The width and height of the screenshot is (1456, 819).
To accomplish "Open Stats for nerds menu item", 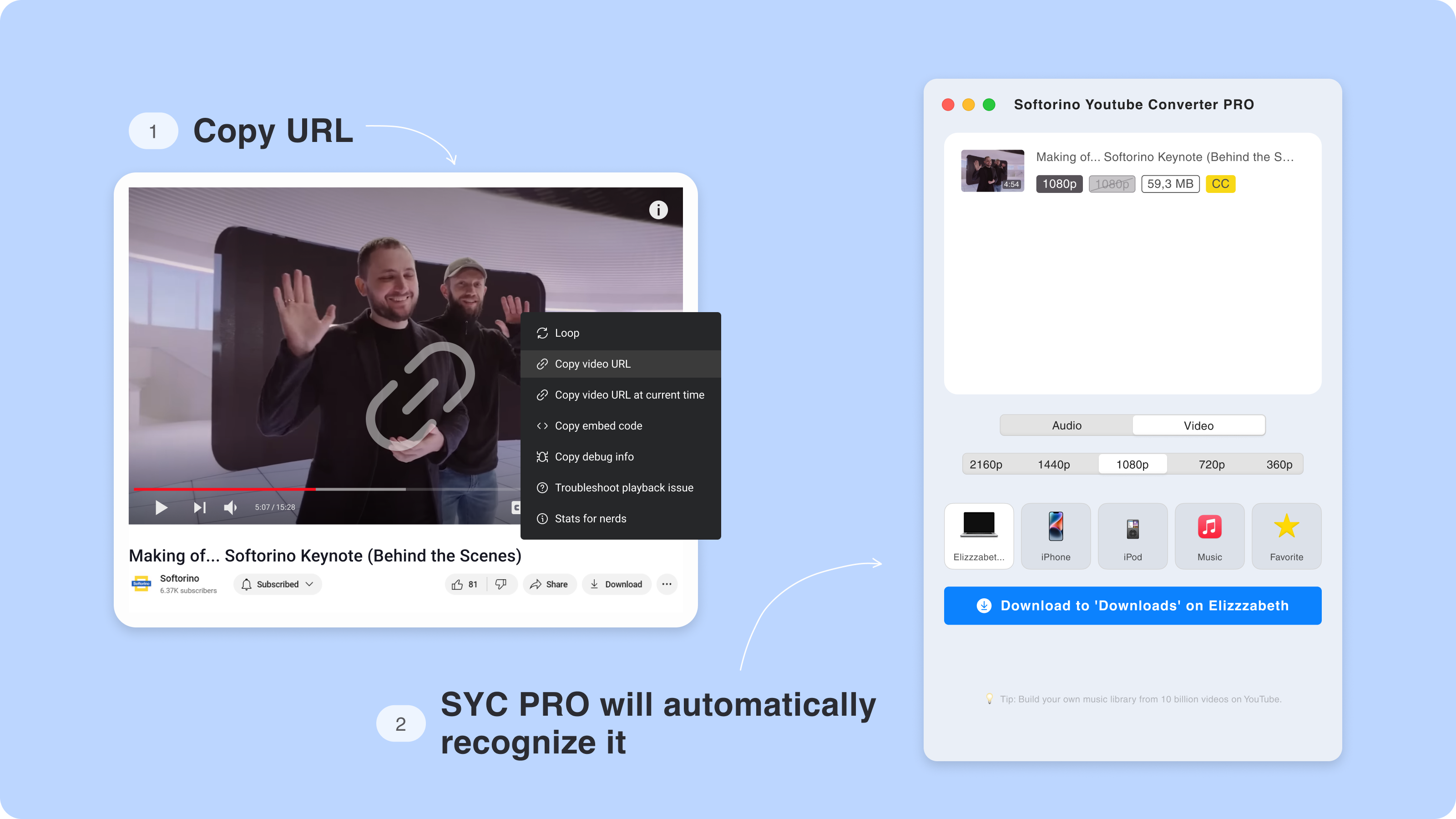I will [591, 518].
